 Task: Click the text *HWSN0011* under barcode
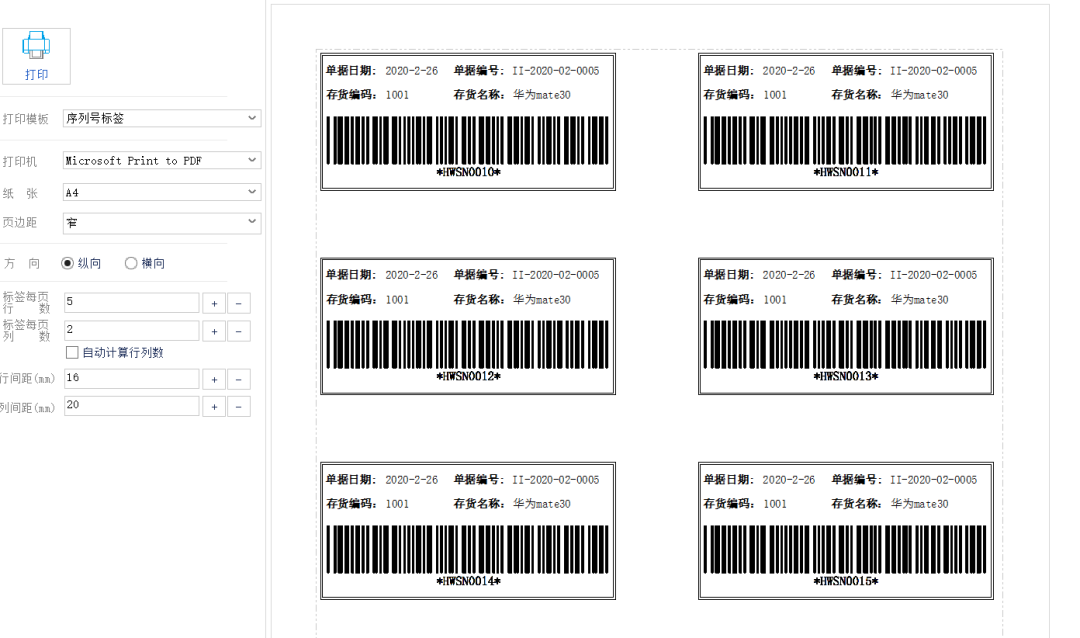point(846,172)
